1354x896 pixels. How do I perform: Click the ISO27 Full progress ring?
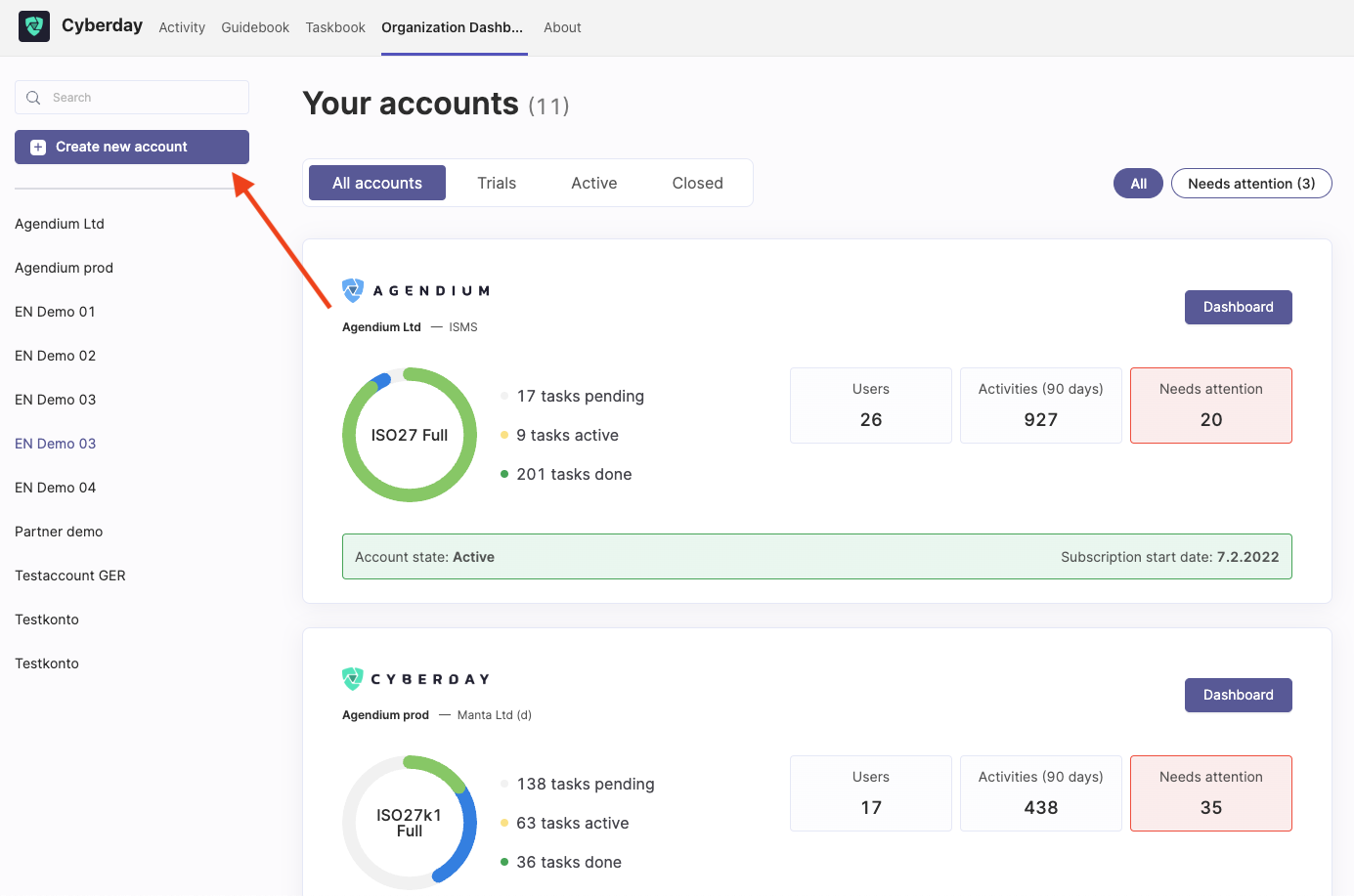410,435
